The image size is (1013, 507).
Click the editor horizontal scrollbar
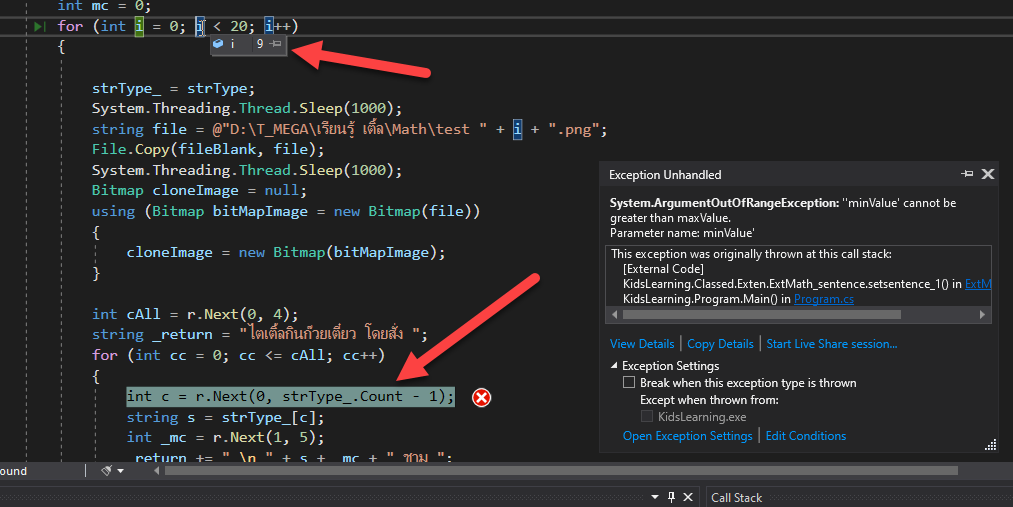[x=560, y=470]
